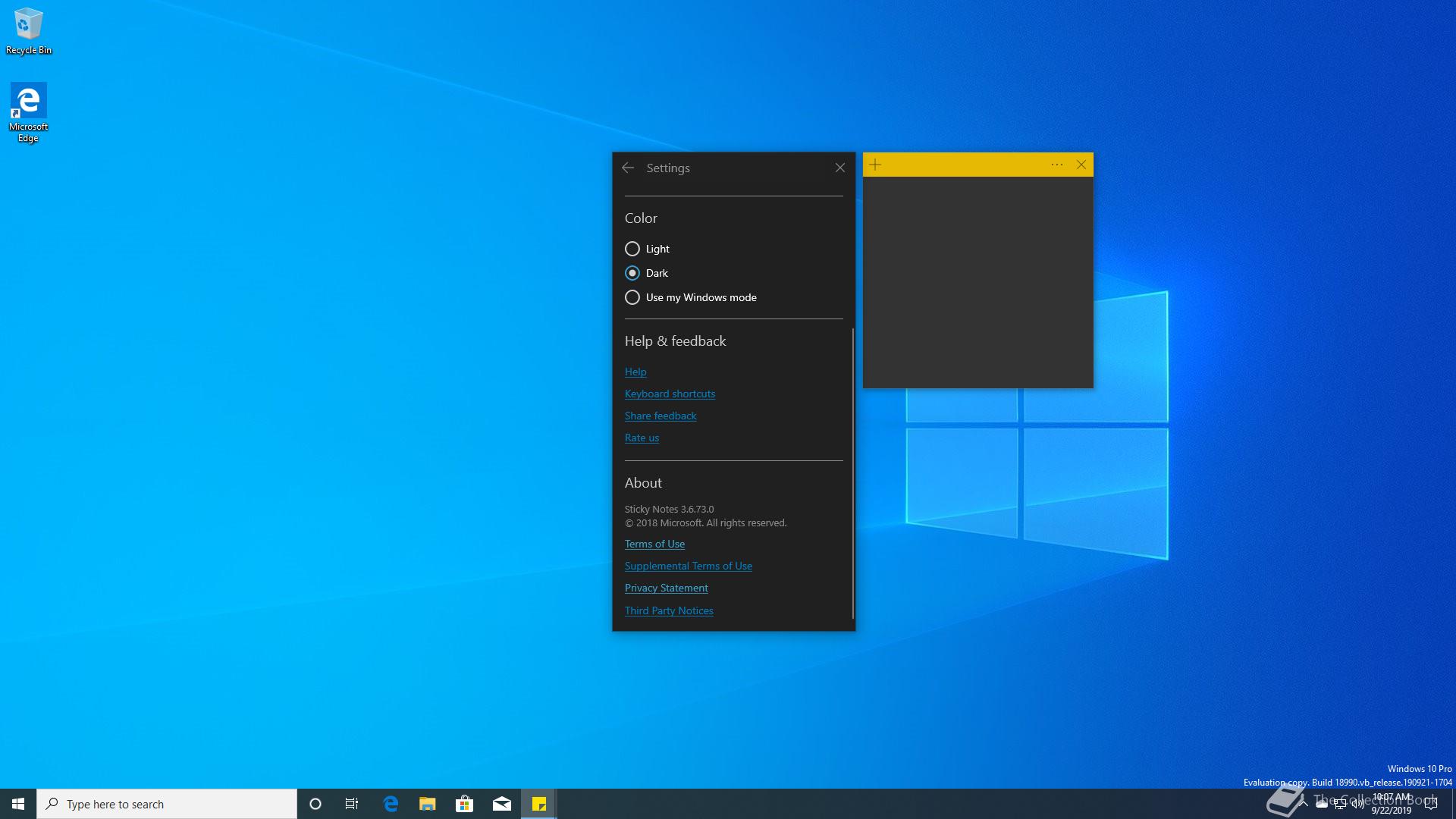
Task: Open Keyboard shortcuts link
Action: click(x=670, y=394)
